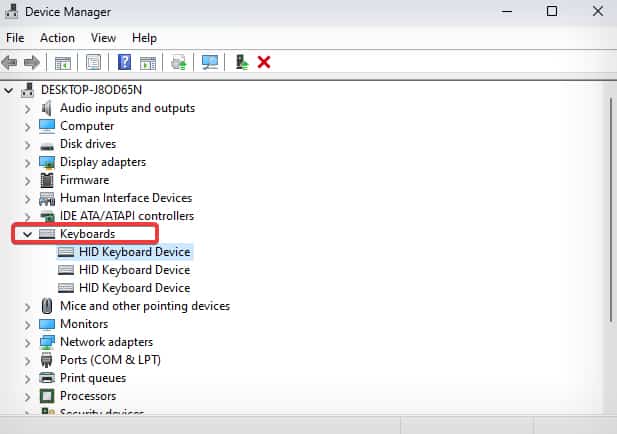Open the File menu

pyautogui.click(x=15, y=38)
